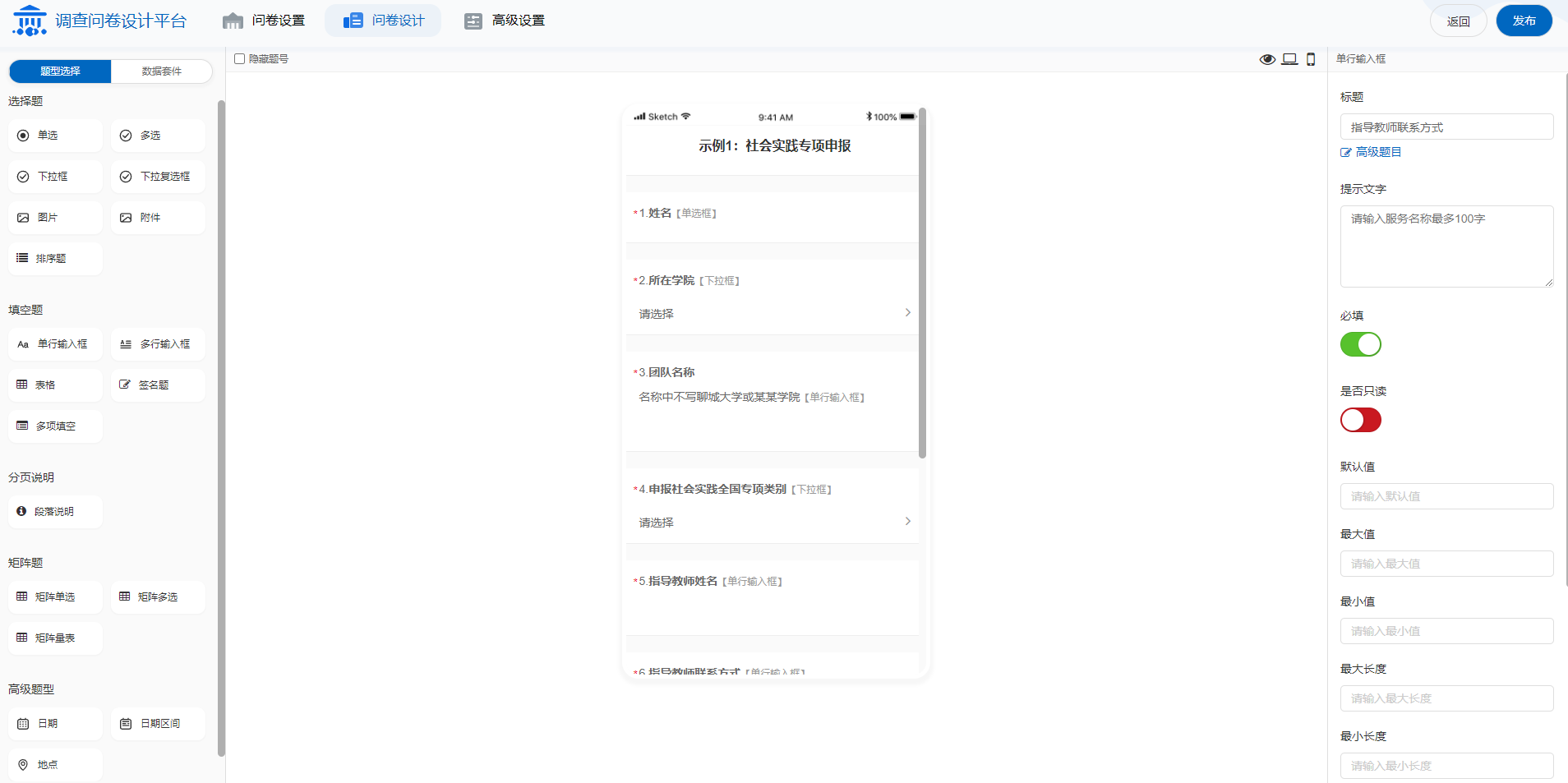Insert a 矩阵量表 matrix scale question
1568x783 pixels.
pyautogui.click(x=56, y=638)
